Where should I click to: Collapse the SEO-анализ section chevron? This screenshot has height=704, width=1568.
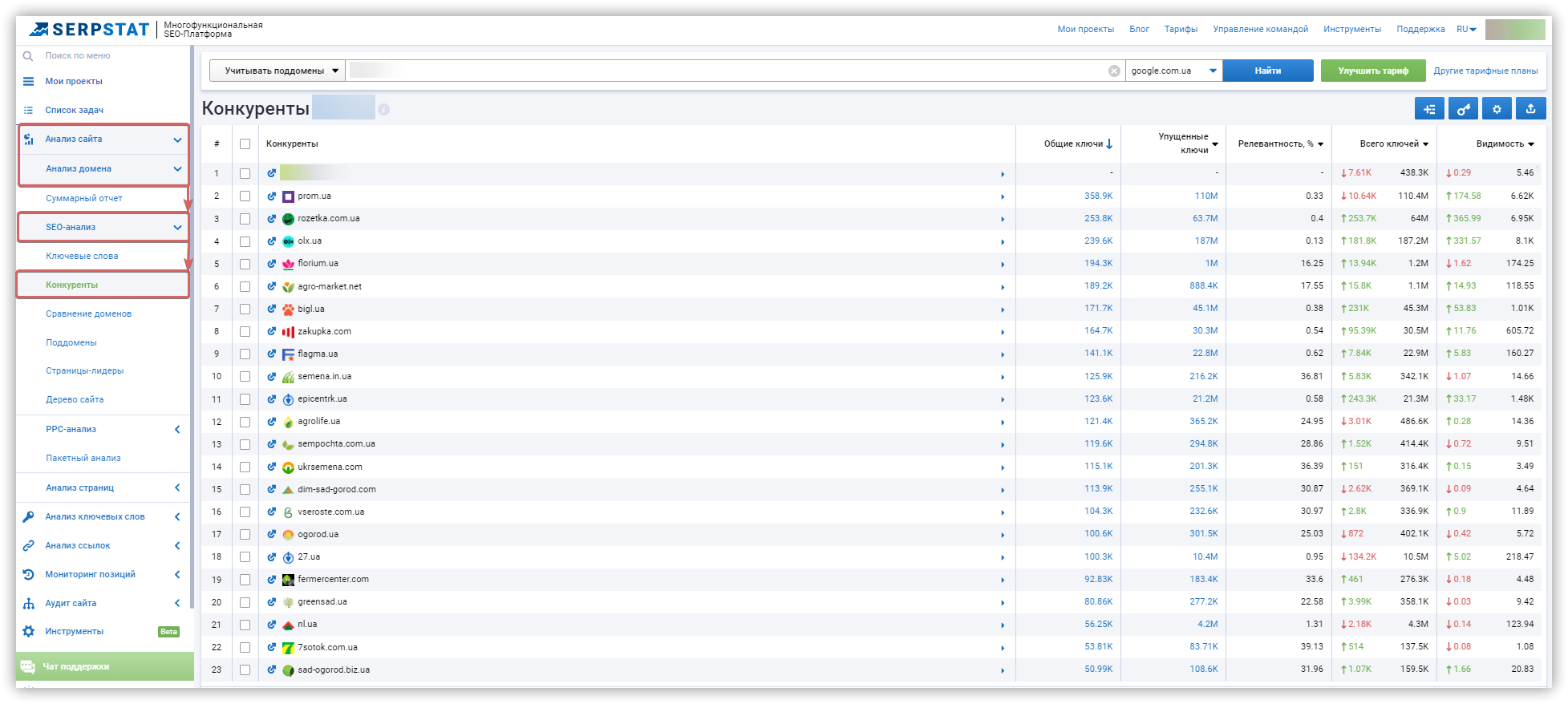177,228
